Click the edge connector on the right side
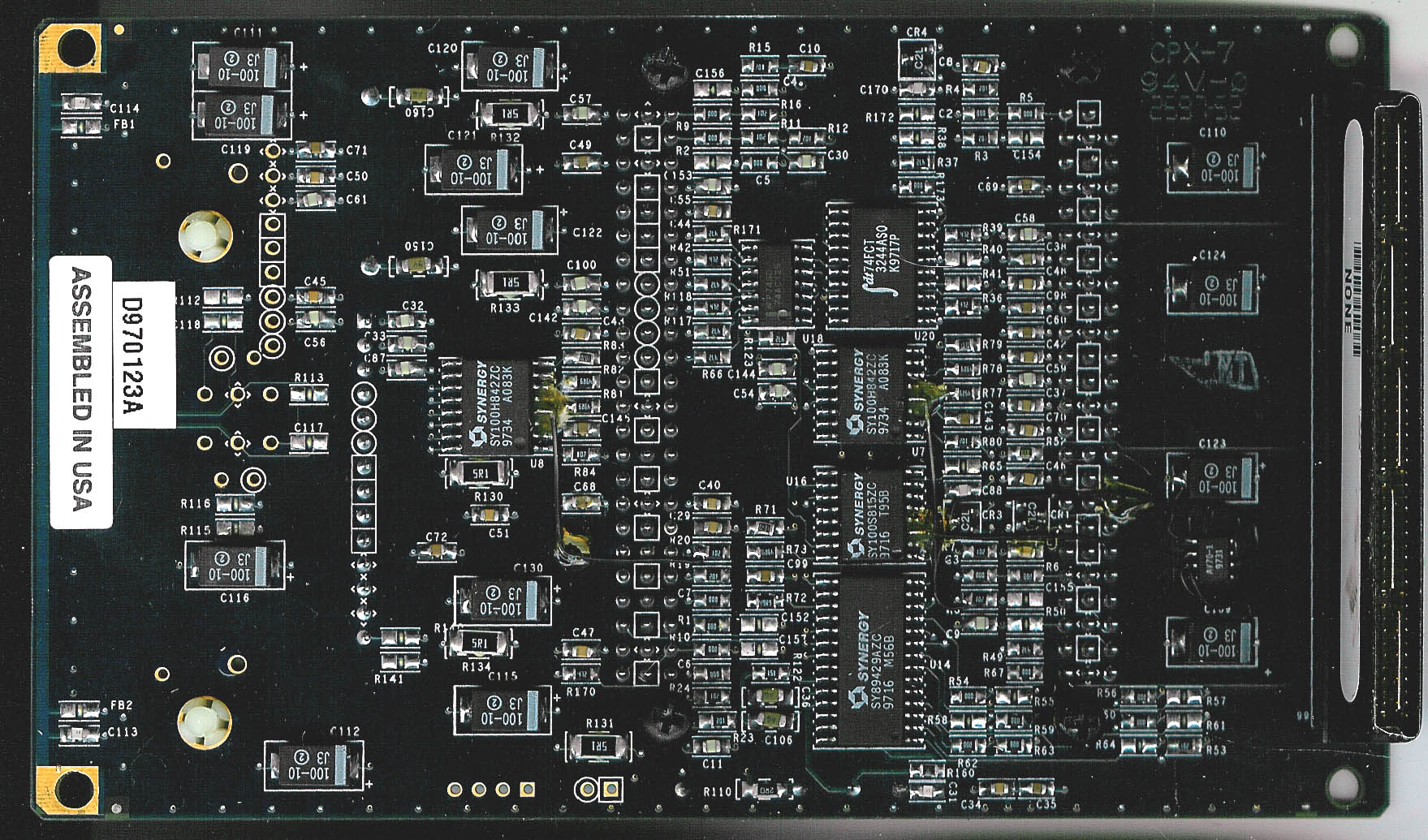The width and height of the screenshot is (1428, 840). pyautogui.click(x=1396, y=422)
